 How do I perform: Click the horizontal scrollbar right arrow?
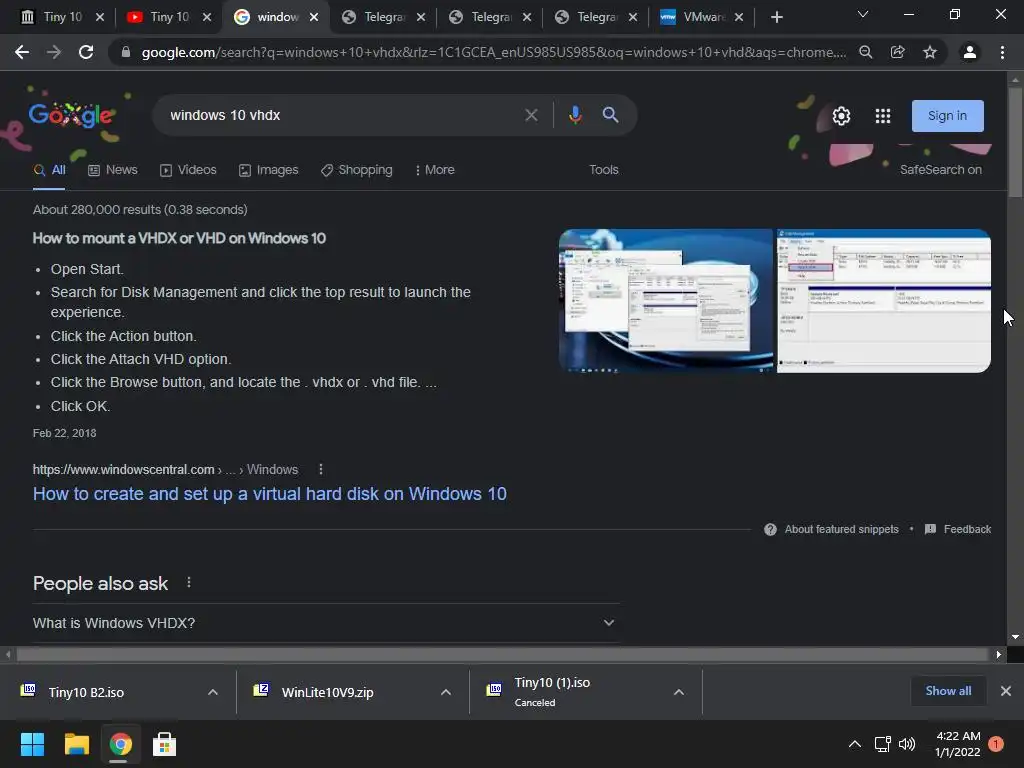tap(999, 654)
